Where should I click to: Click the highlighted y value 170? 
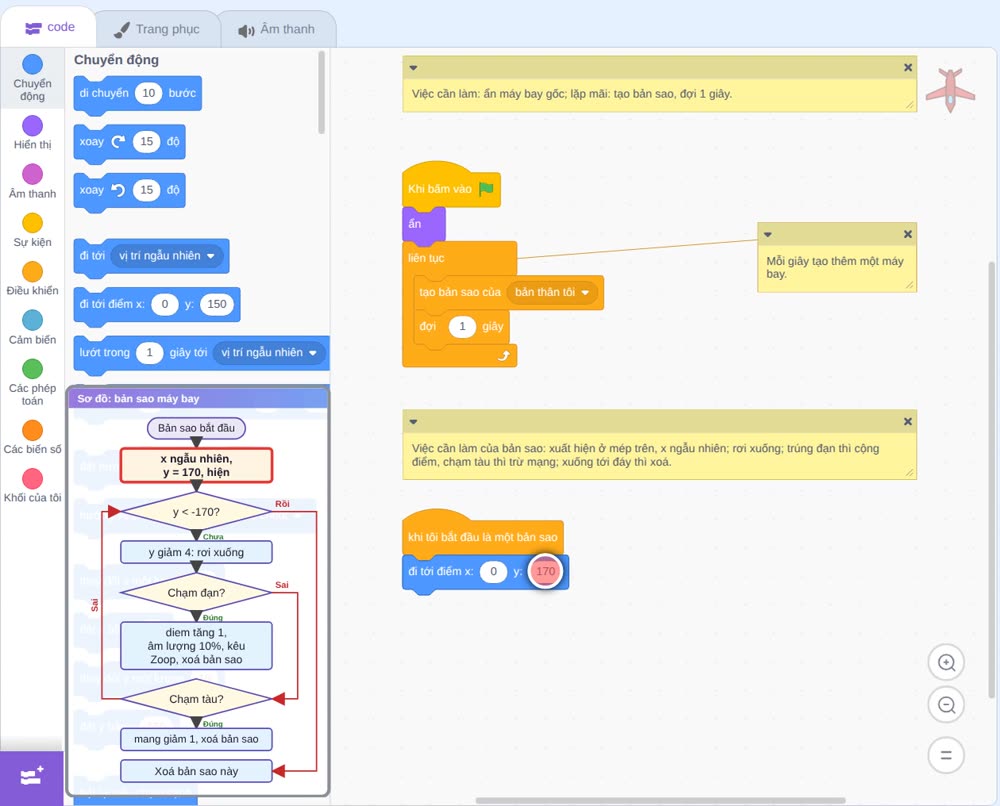545,571
